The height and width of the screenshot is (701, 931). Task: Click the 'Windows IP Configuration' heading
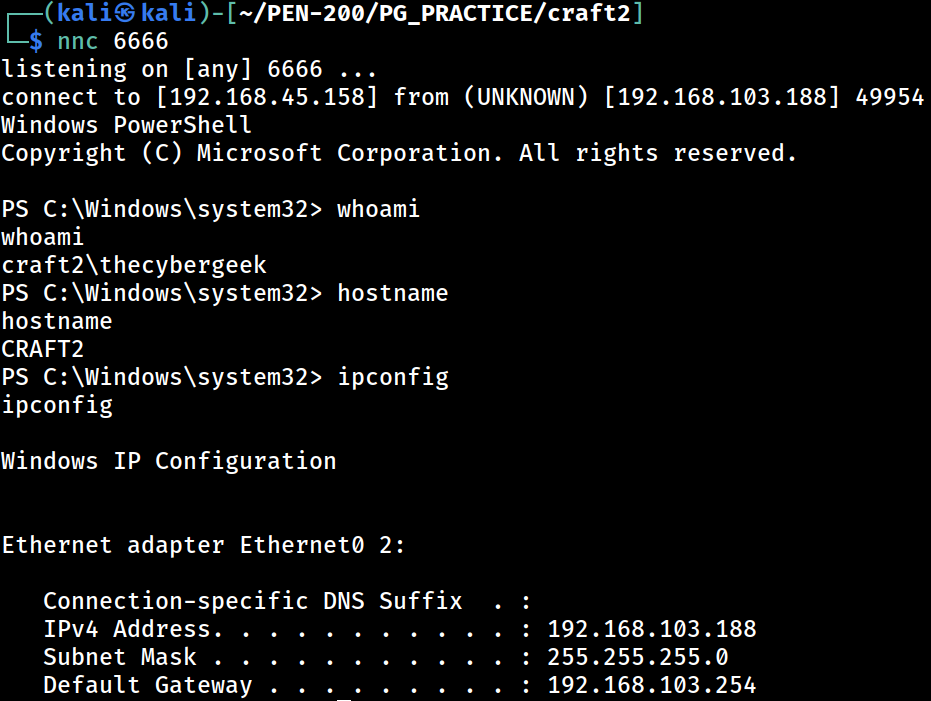(x=169, y=461)
